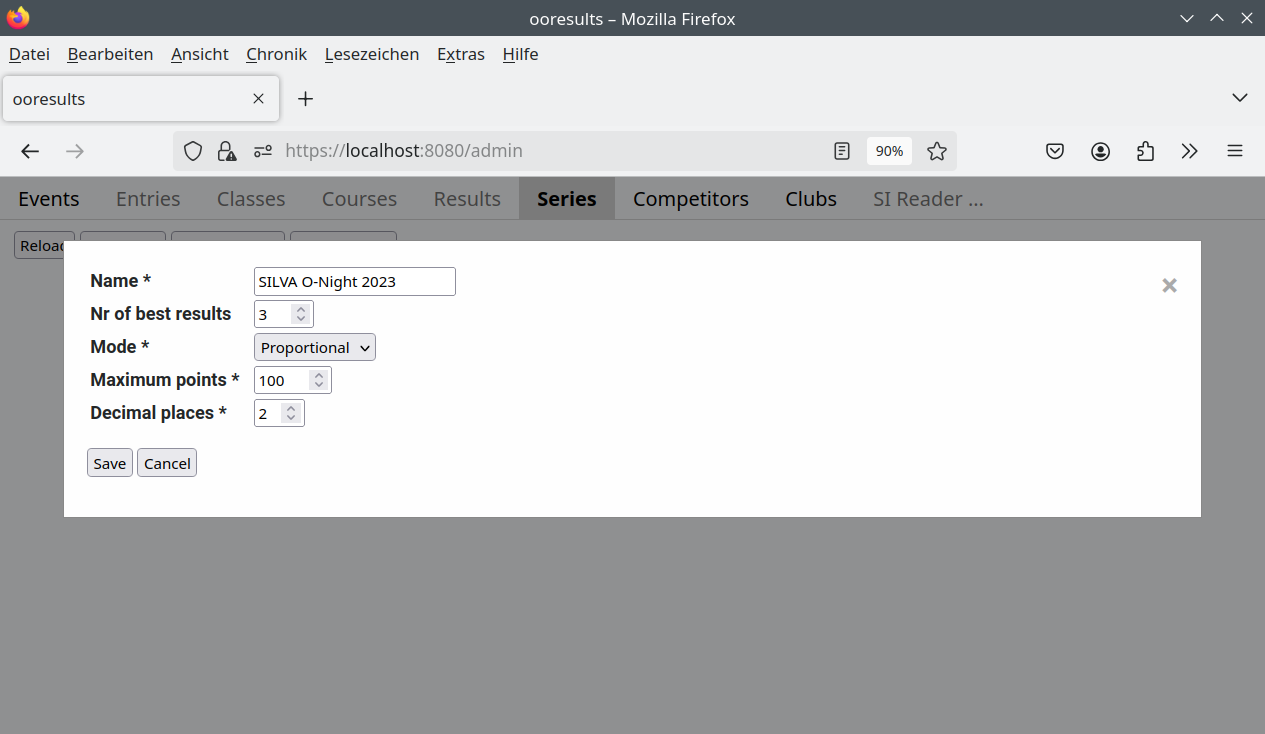
Task: Open the Pocket save icon
Action: (1055, 151)
